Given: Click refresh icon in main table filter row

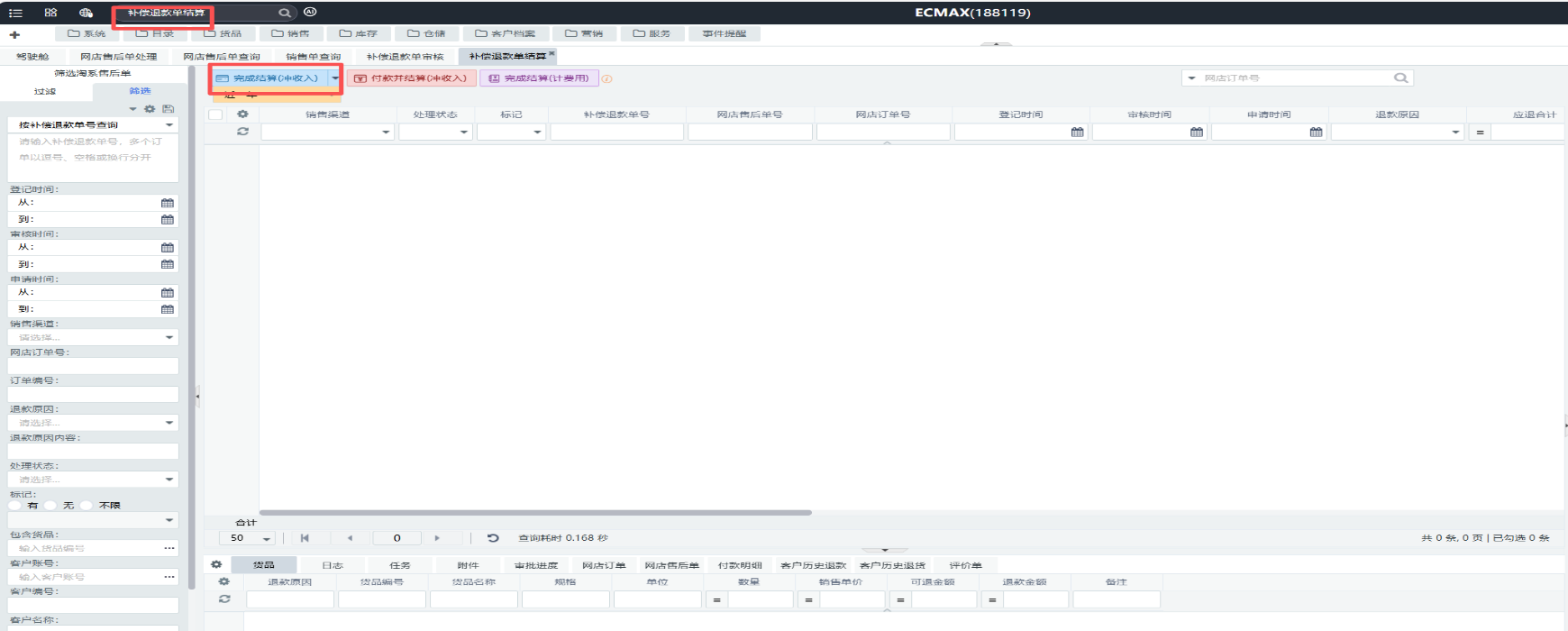Looking at the screenshot, I should [x=242, y=132].
